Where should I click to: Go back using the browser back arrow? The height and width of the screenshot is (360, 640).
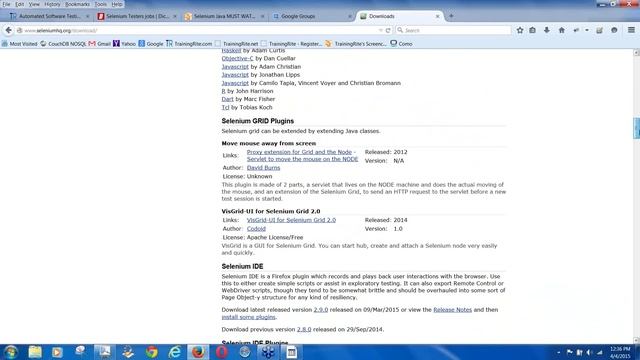9,30
